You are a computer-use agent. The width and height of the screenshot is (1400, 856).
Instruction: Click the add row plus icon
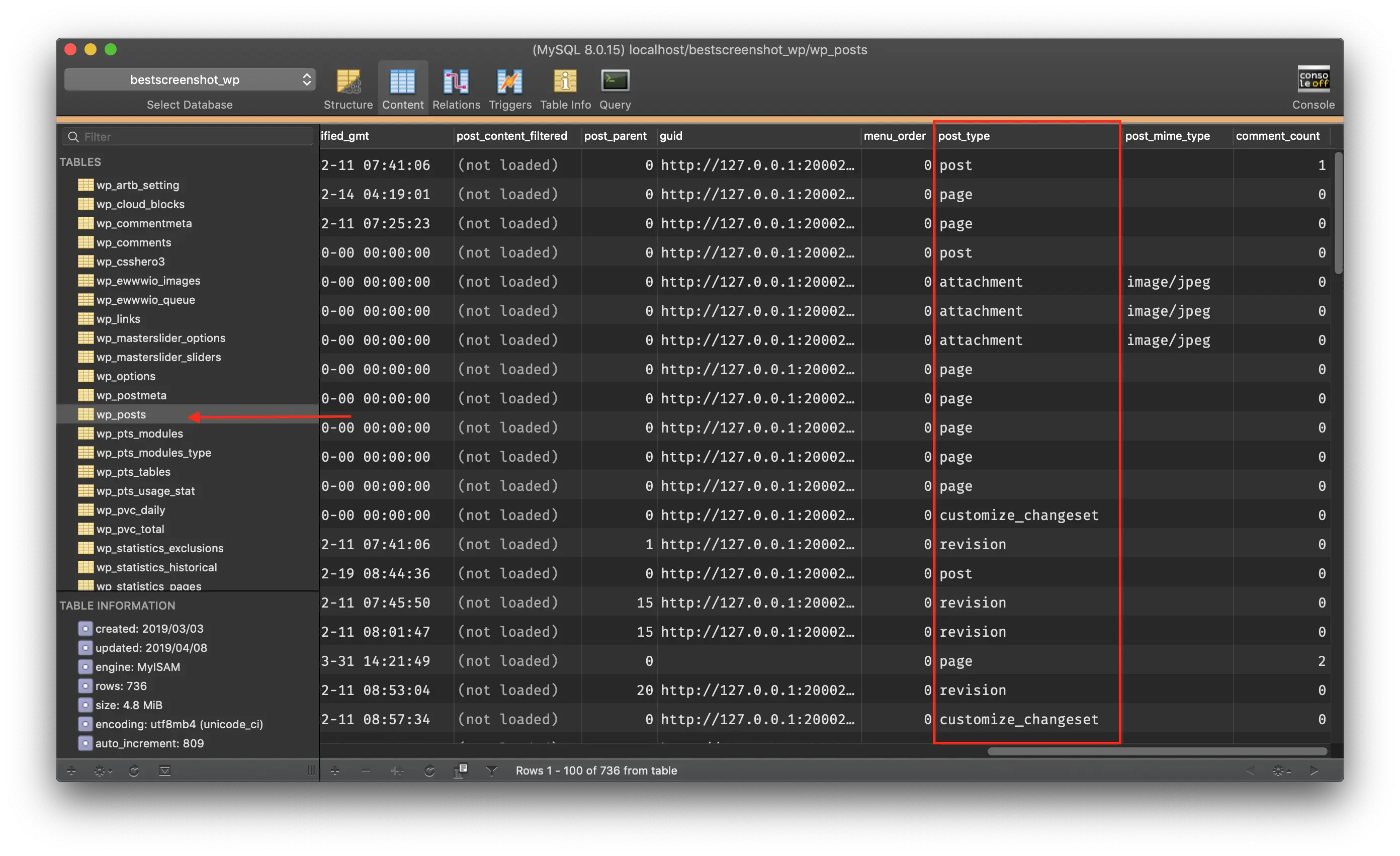click(x=335, y=771)
